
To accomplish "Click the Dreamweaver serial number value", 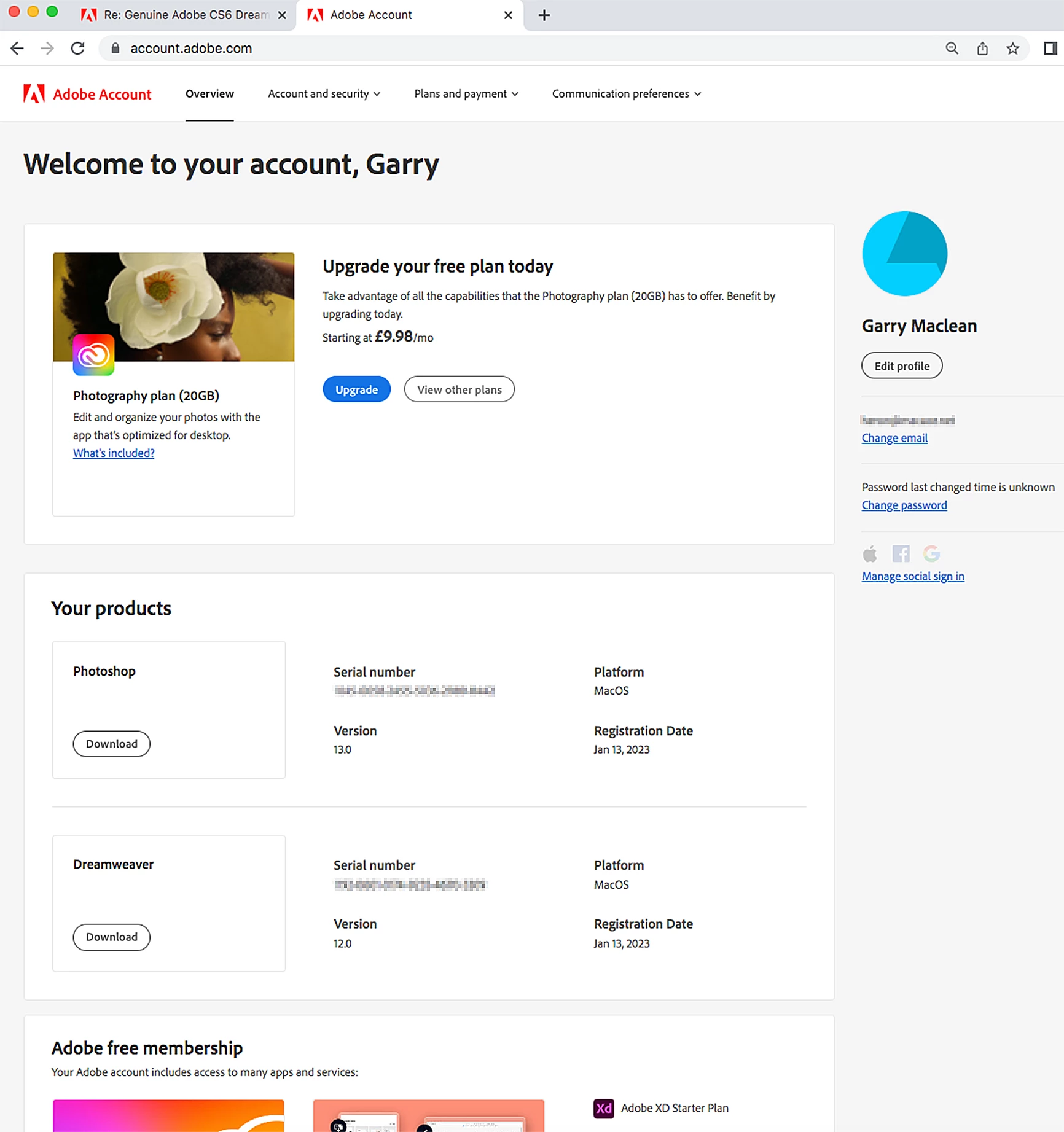I will click(410, 885).
